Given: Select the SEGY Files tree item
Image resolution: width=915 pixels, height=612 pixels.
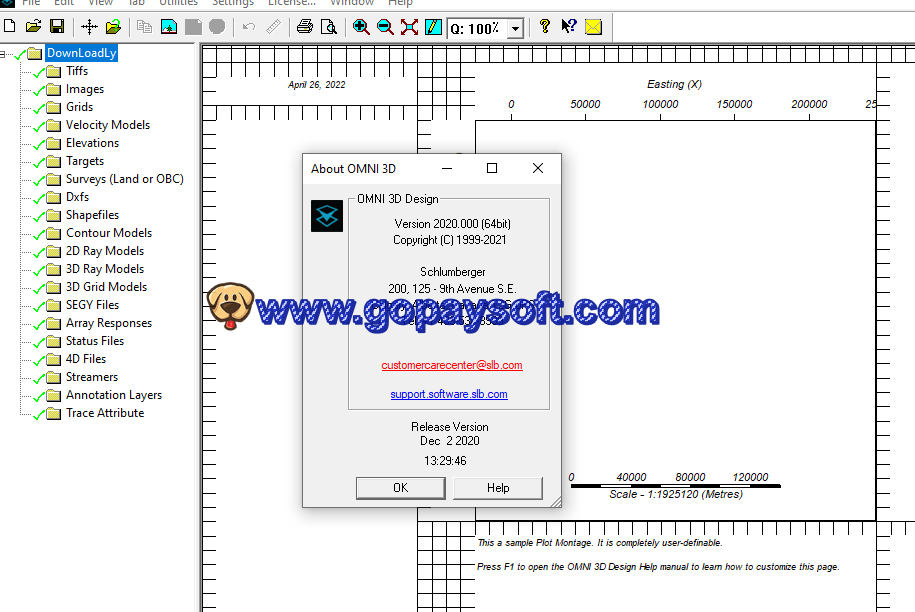Looking at the screenshot, I should pyautogui.click(x=92, y=305).
